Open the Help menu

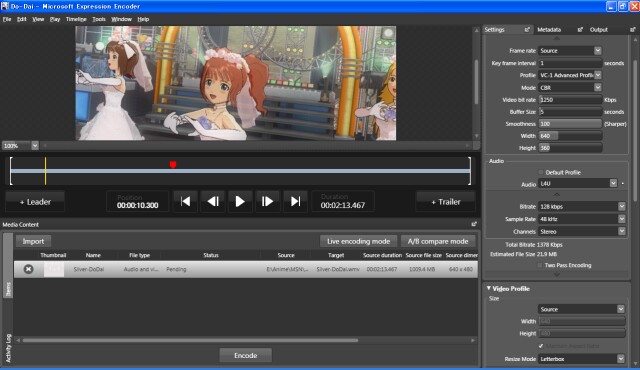click(143, 19)
